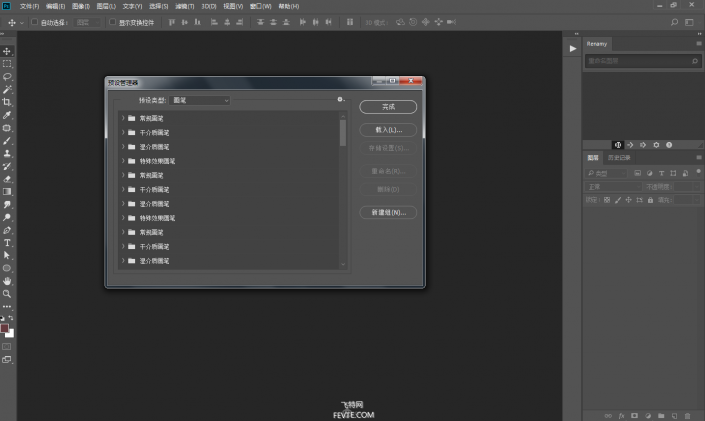
Task: Select the Lasso tool
Action: point(7,76)
